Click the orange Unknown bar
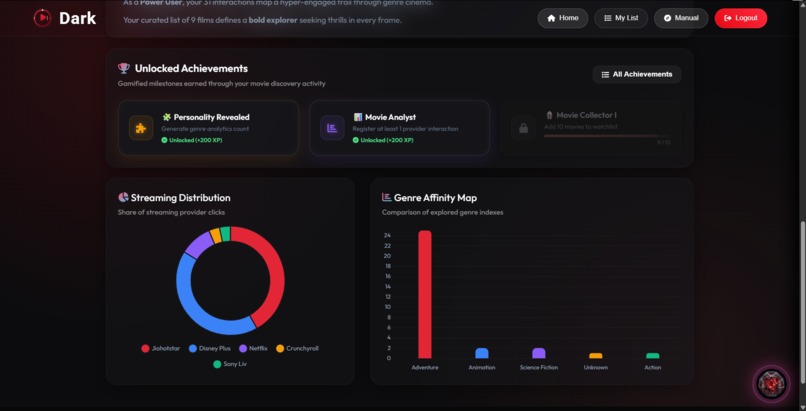806x411 pixels. click(596, 356)
